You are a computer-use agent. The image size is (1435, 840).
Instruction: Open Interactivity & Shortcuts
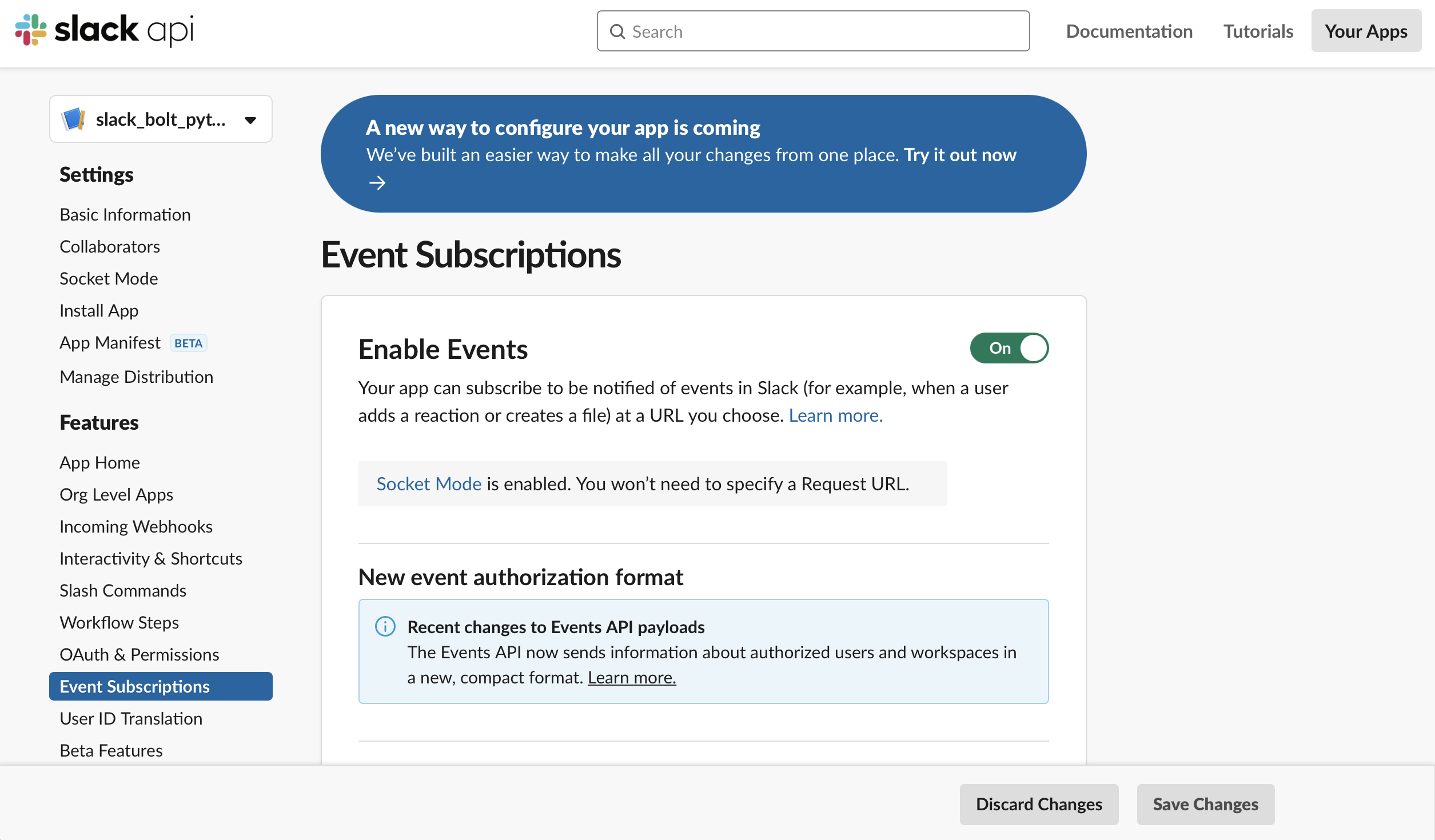(x=151, y=558)
